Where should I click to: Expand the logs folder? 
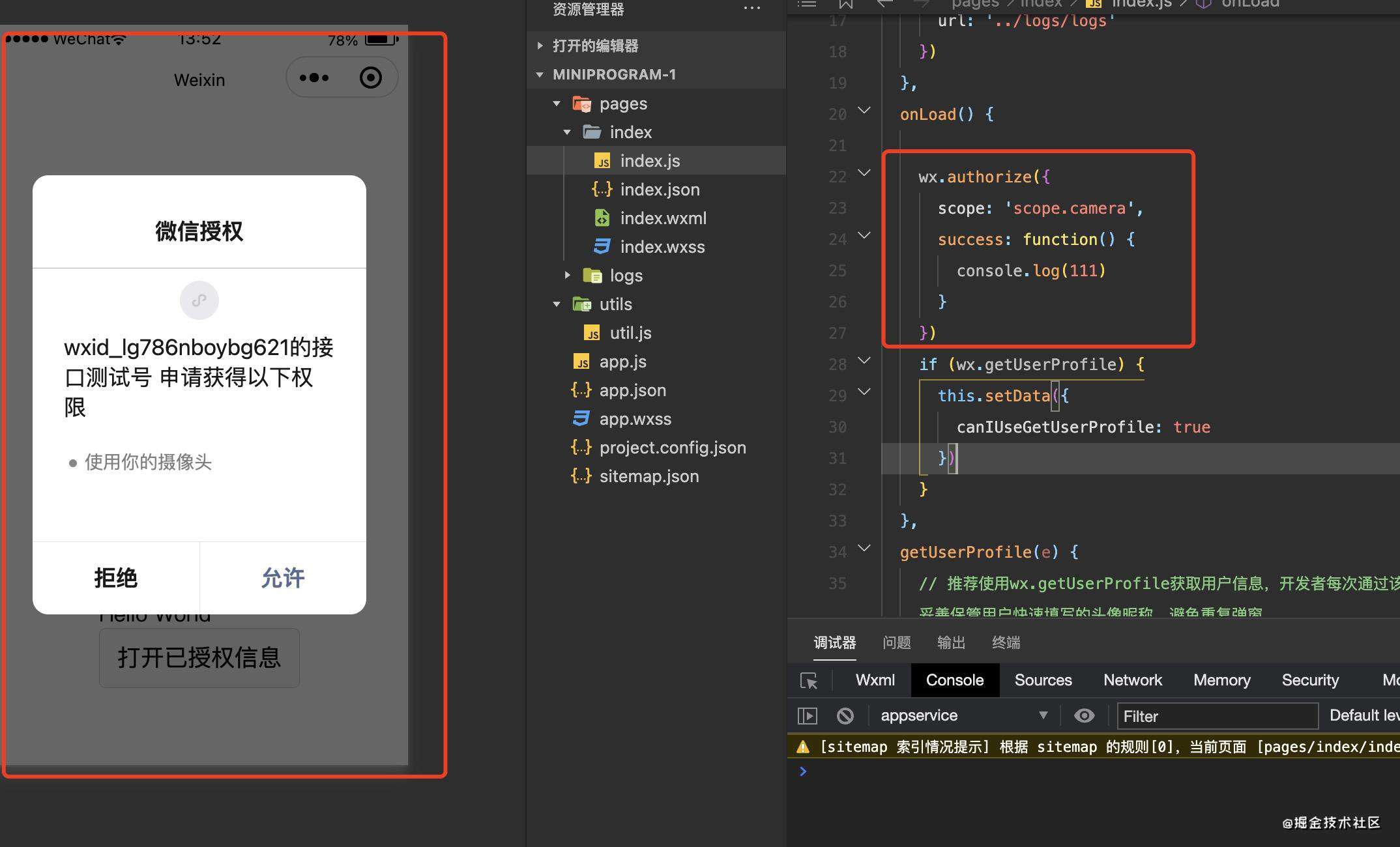click(567, 276)
